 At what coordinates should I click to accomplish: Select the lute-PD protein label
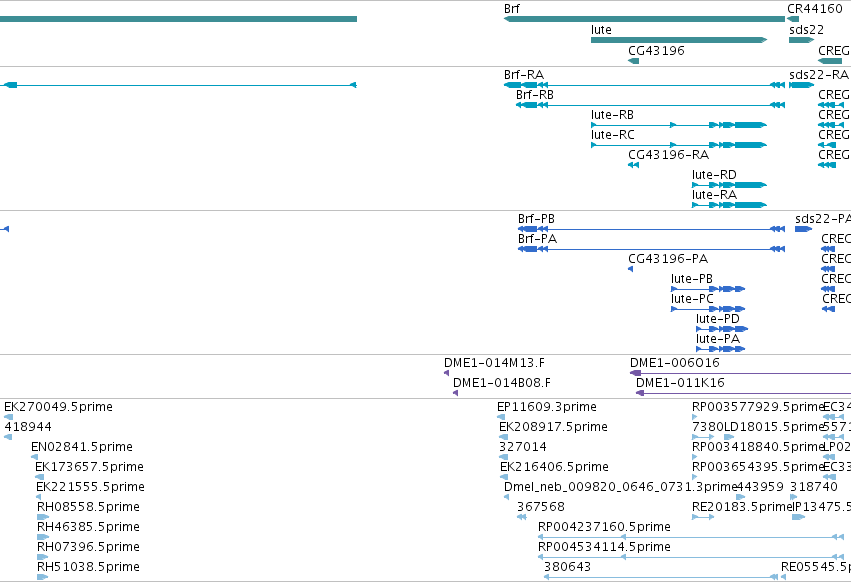717,319
